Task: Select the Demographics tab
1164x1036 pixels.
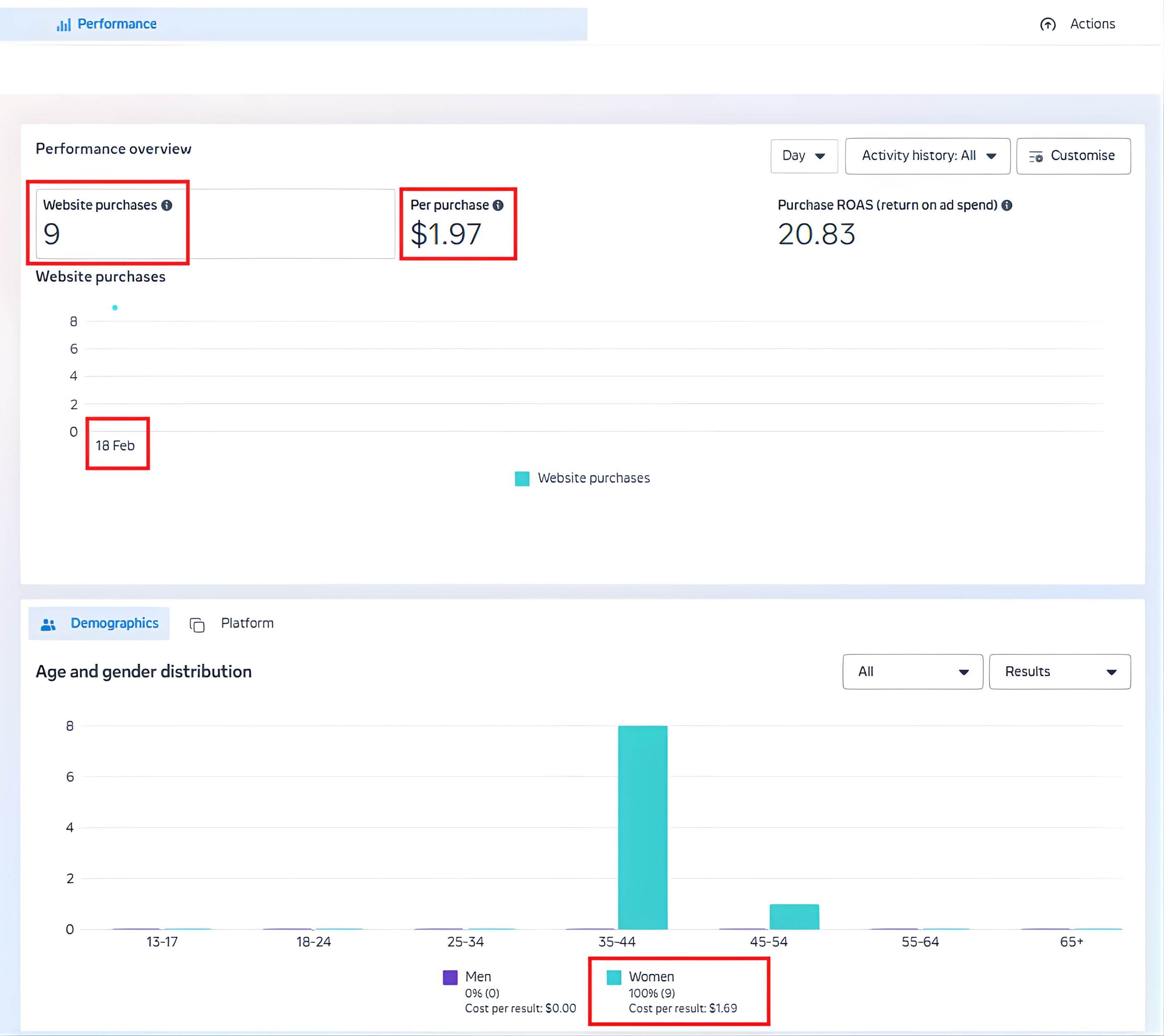Action: 114,623
